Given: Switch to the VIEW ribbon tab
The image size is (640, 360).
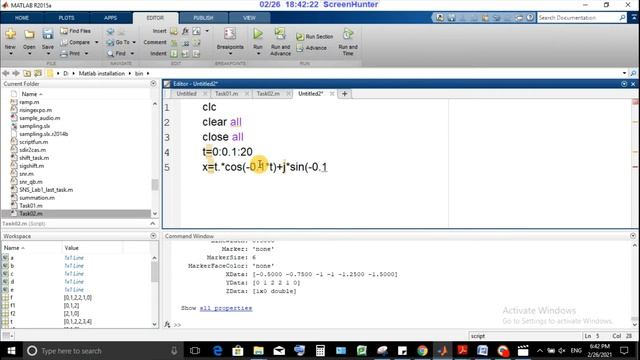Looking at the screenshot, I should [x=249, y=18].
